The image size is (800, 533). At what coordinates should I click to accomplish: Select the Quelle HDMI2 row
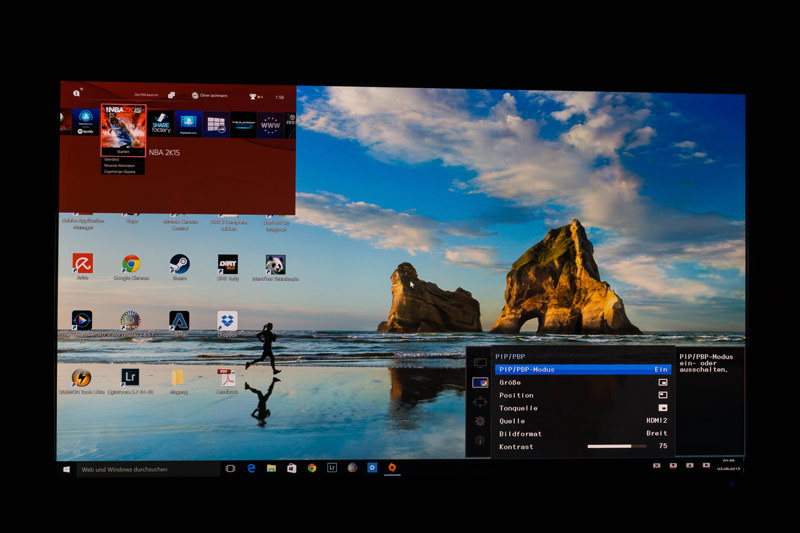click(x=583, y=421)
